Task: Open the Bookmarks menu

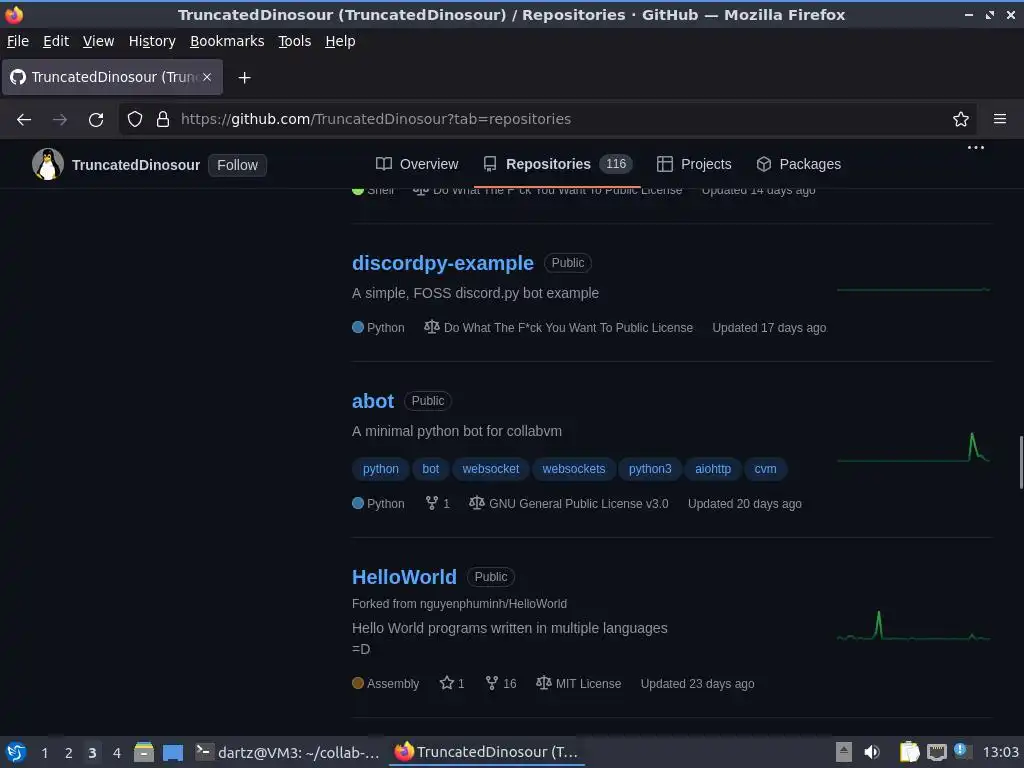Action: coord(227,41)
